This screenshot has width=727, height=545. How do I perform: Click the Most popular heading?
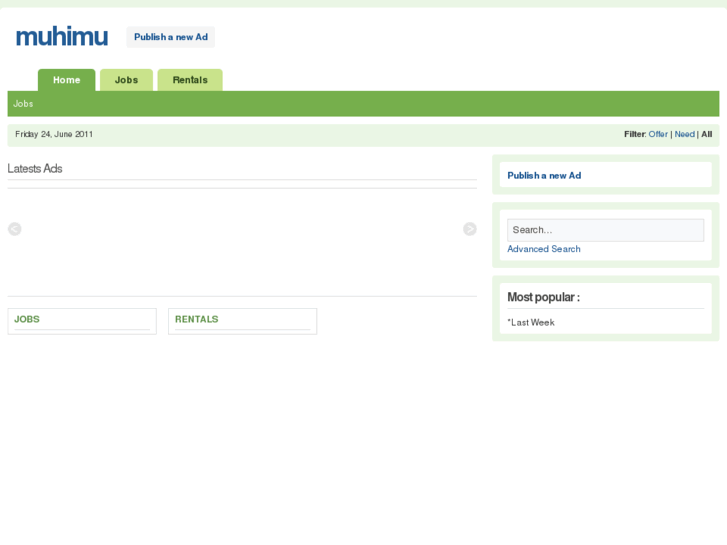click(543, 297)
